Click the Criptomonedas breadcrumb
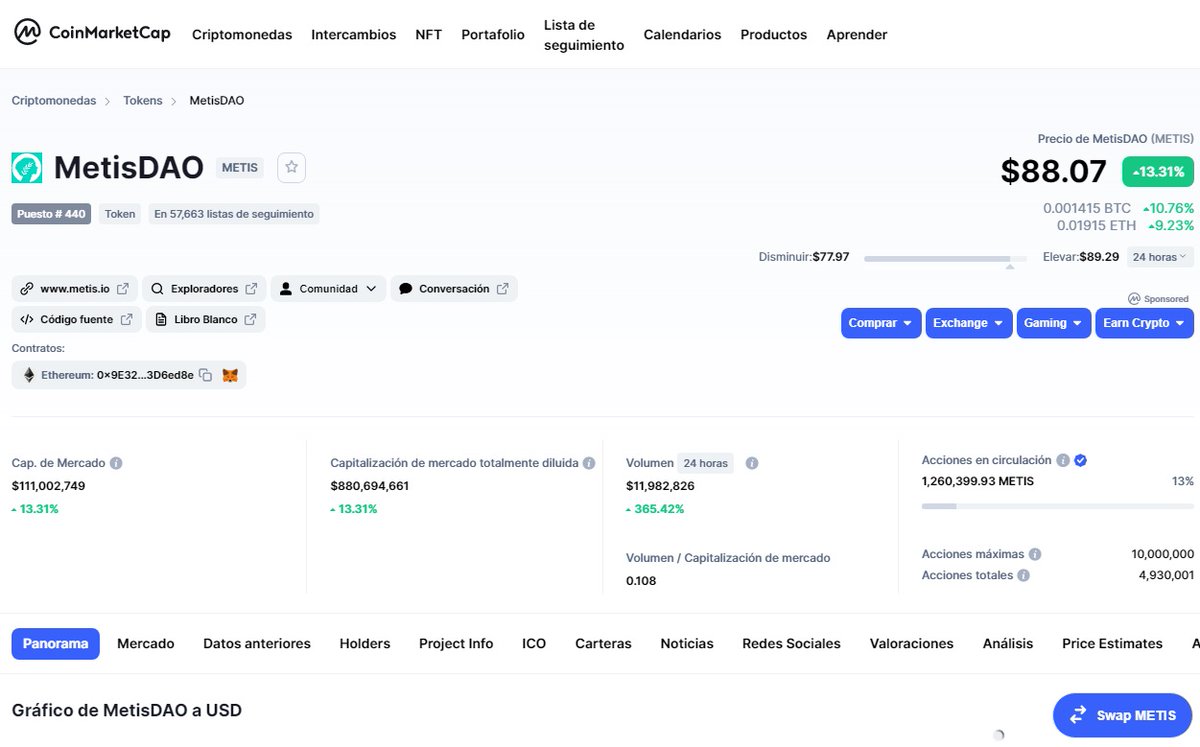 tap(54, 101)
